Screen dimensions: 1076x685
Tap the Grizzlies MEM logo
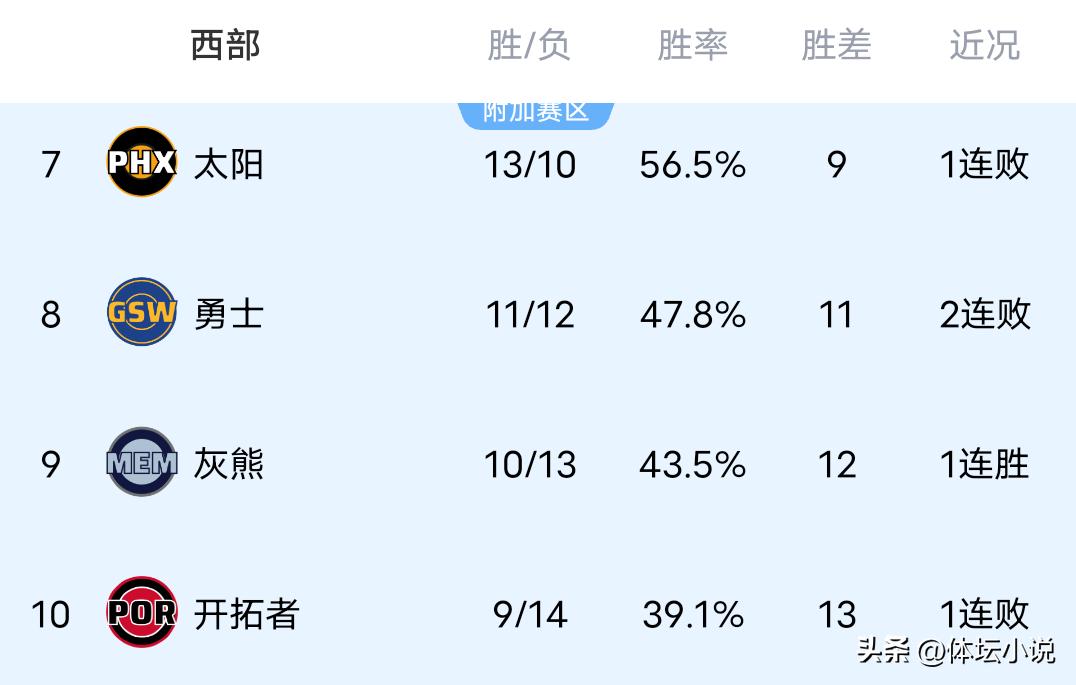coord(142,462)
